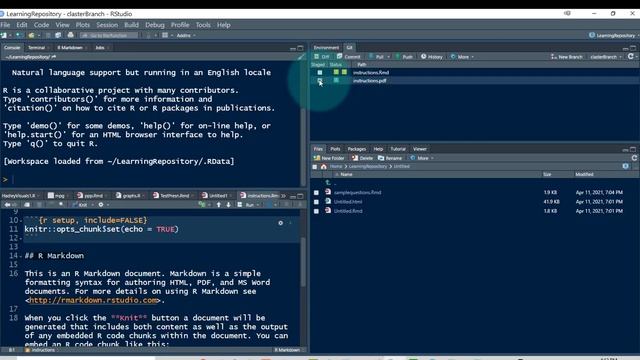Refresh the Files pane listing

[634, 158]
